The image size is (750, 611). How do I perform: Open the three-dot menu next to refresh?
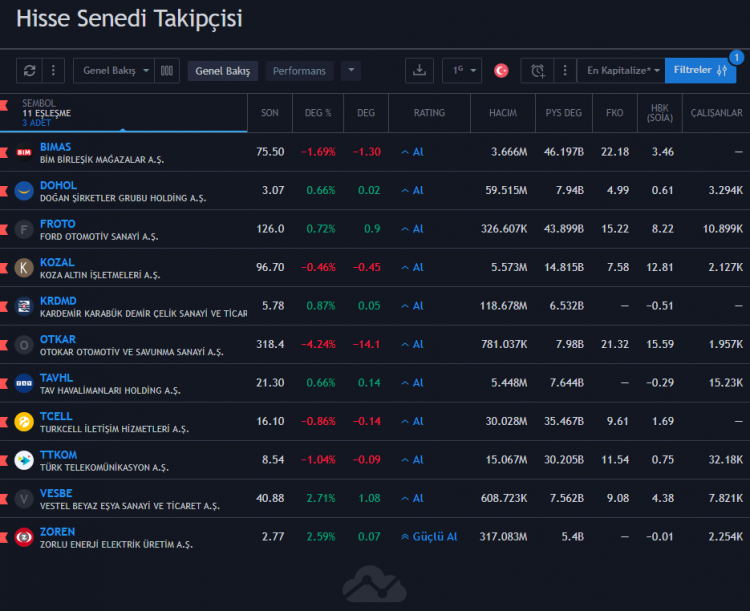tap(53, 71)
